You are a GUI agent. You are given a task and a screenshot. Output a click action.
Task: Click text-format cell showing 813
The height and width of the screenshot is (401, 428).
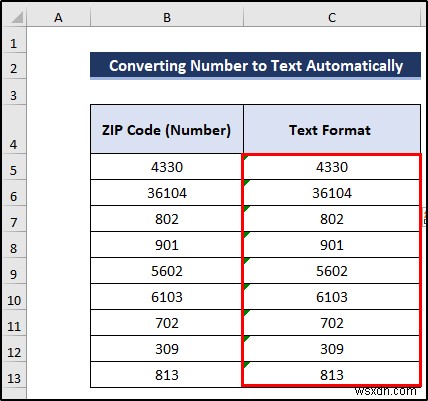[x=332, y=375]
